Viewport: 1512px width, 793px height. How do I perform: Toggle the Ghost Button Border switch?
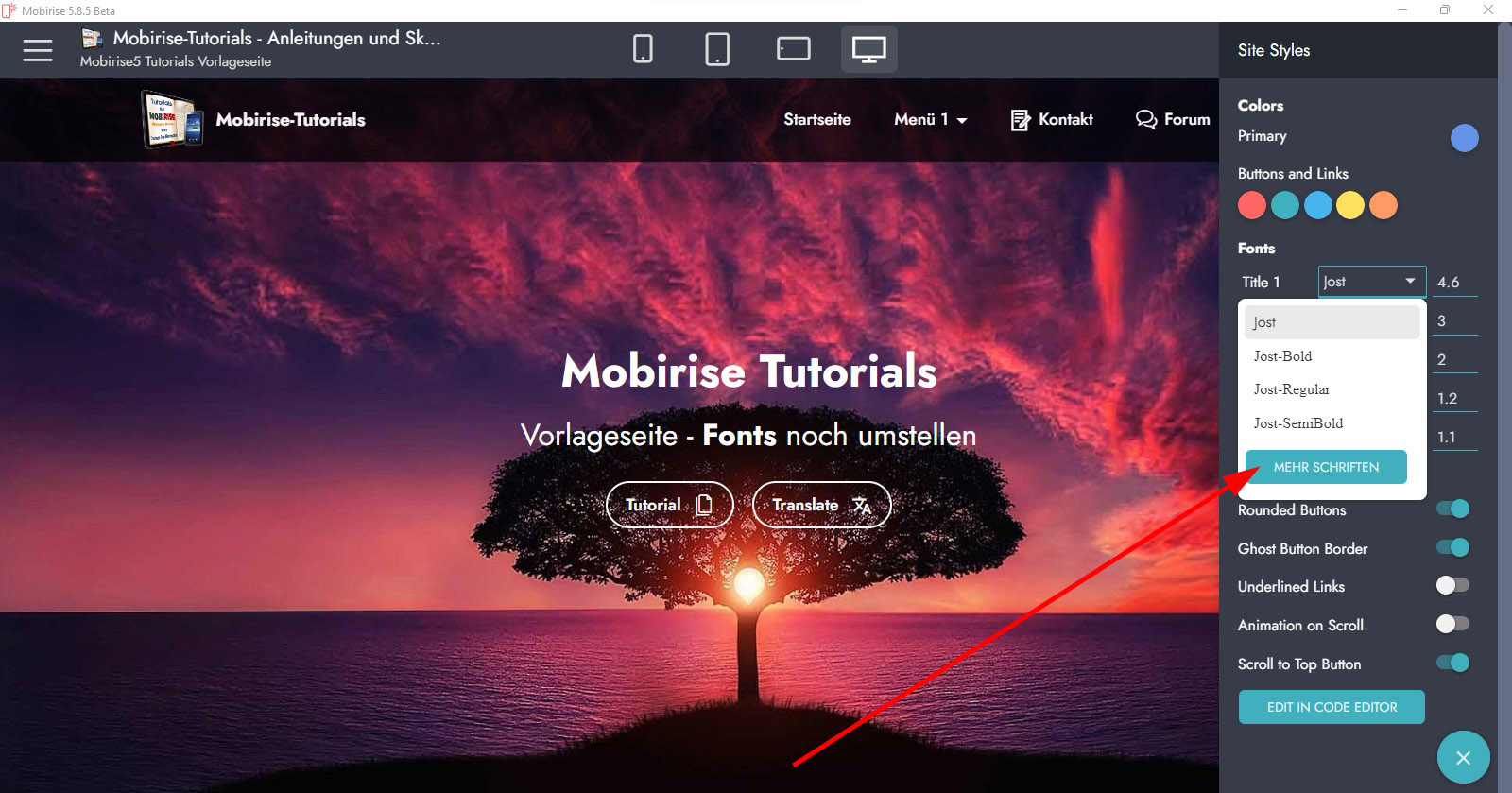coord(1452,547)
